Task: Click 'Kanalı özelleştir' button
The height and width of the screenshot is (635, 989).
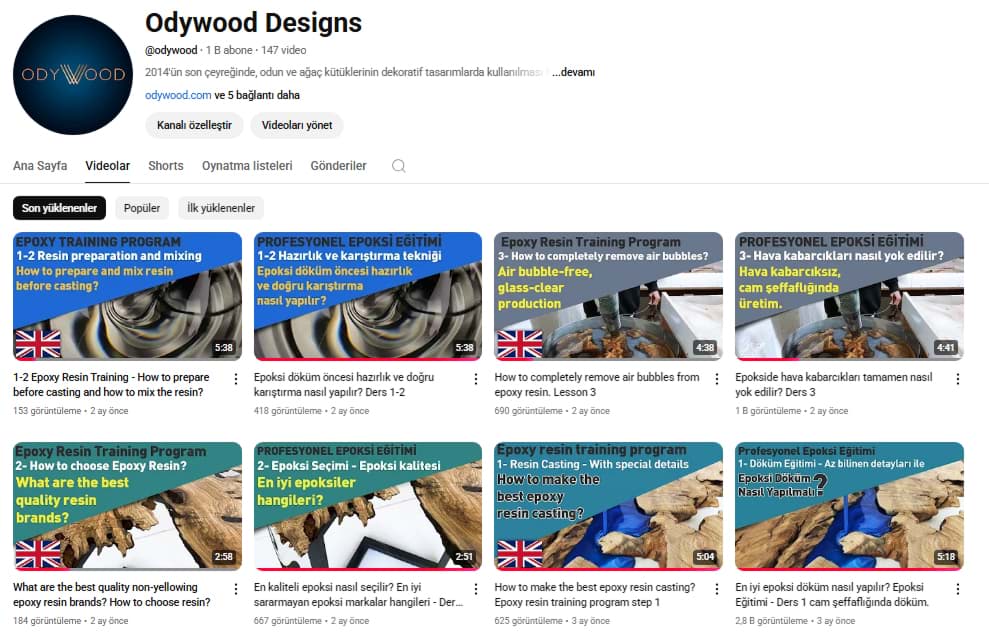Action: click(194, 125)
